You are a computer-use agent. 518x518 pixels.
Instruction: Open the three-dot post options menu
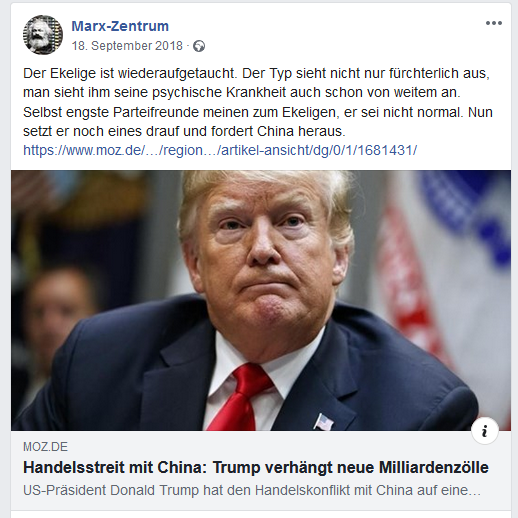point(494,23)
